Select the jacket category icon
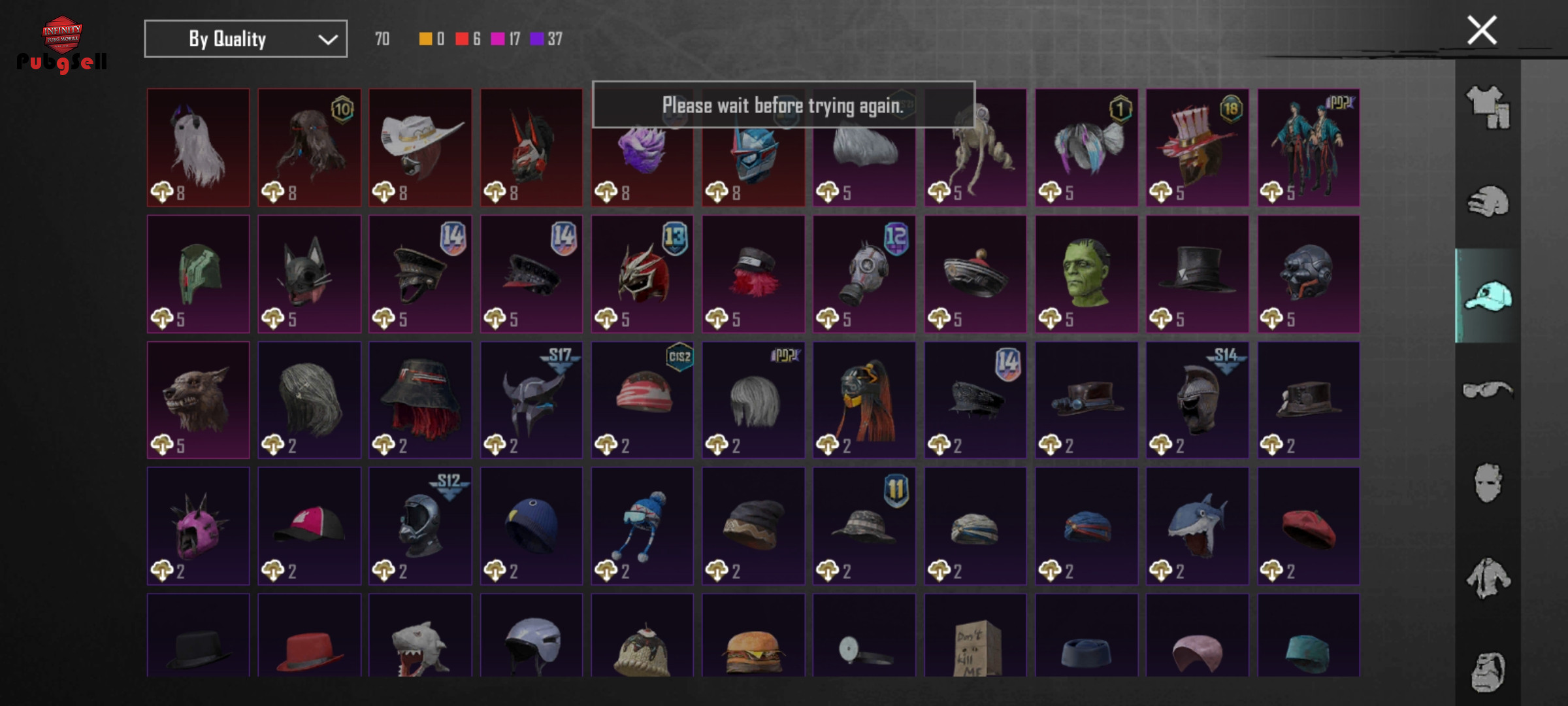The height and width of the screenshot is (706, 1568). point(1488,577)
